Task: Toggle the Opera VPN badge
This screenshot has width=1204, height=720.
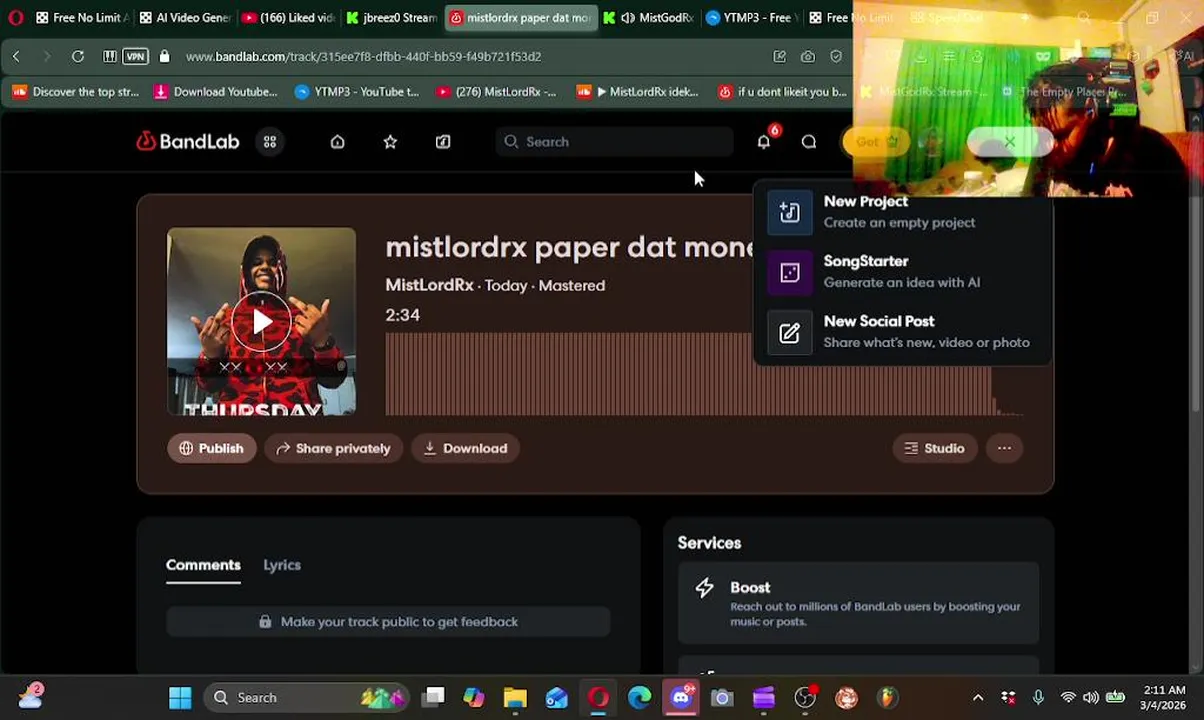Action: [135, 57]
